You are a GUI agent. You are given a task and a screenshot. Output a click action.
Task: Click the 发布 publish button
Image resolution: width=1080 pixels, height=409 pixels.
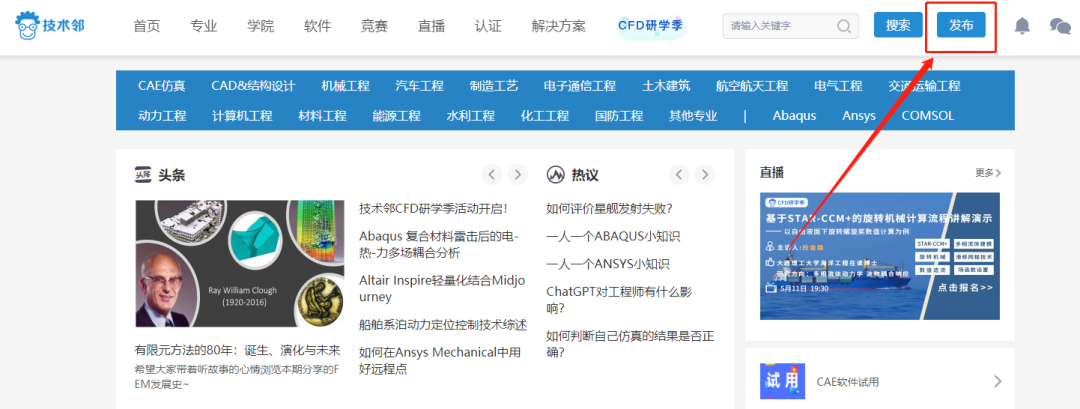click(x=962, y=25)
